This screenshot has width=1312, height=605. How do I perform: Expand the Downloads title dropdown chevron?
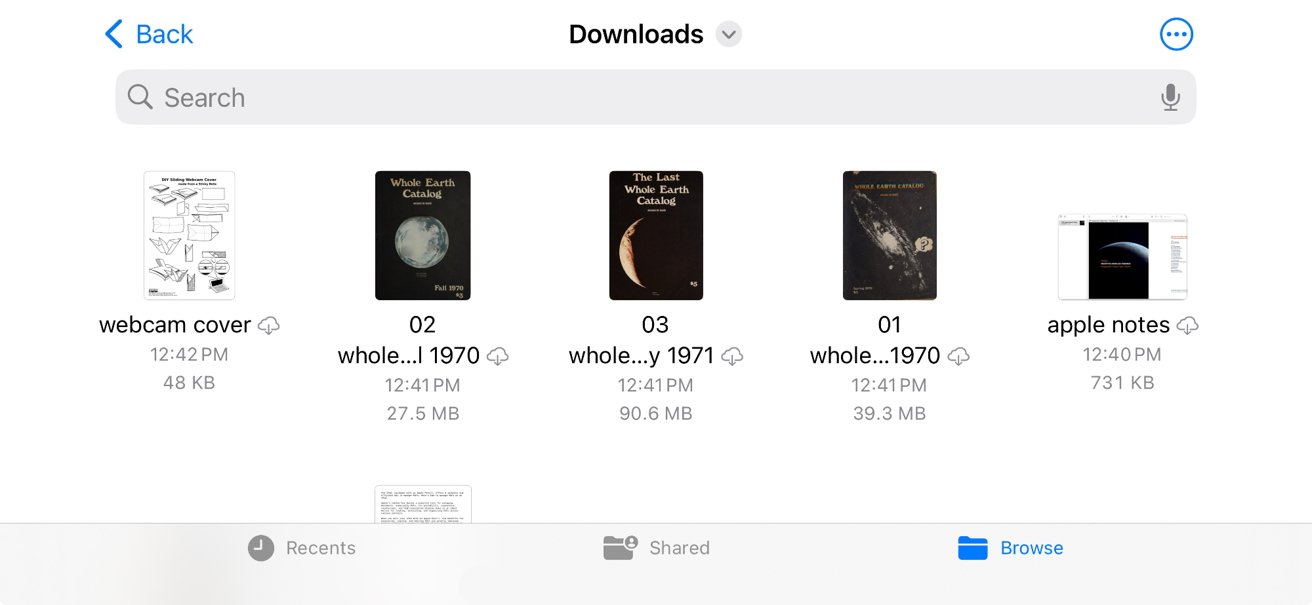(x=729, y=34)
